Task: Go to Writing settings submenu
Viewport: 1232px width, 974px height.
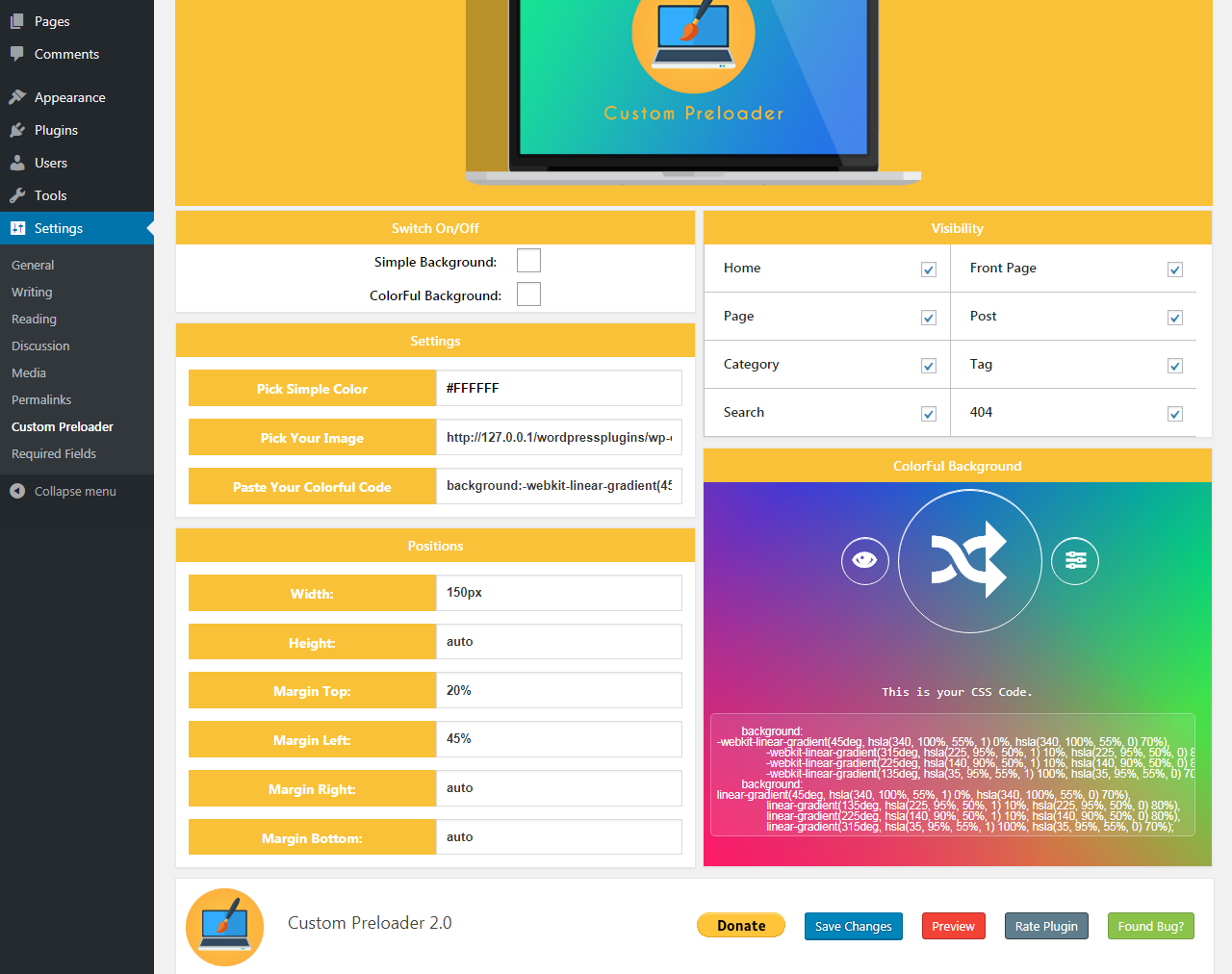Action: click(32, 292)
